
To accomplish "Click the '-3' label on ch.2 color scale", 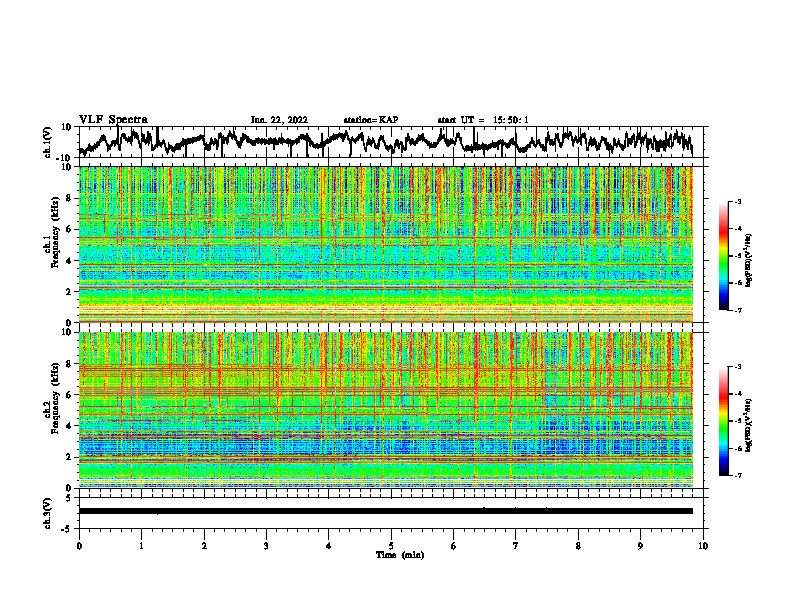I will pyautogui.click(x=737, y=367).
